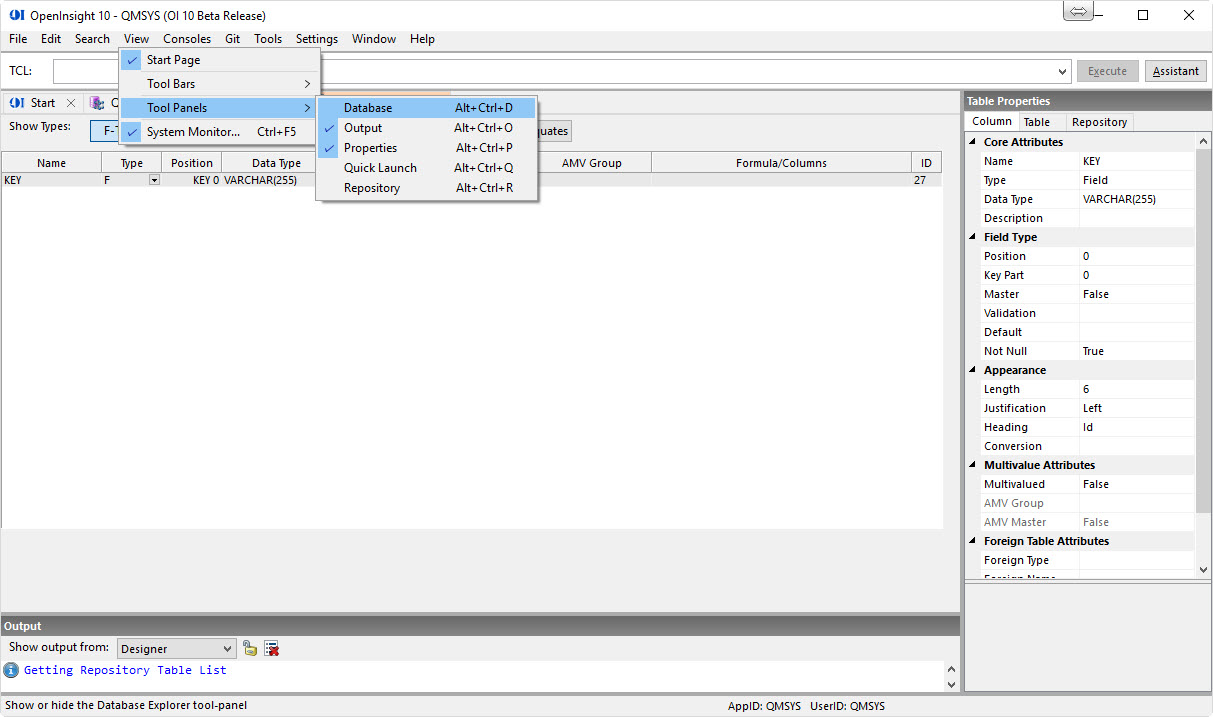Screen dimensions: 1213x717
Task: Click the double-arrow button in title bar
Action: [x=1078, y=12]
